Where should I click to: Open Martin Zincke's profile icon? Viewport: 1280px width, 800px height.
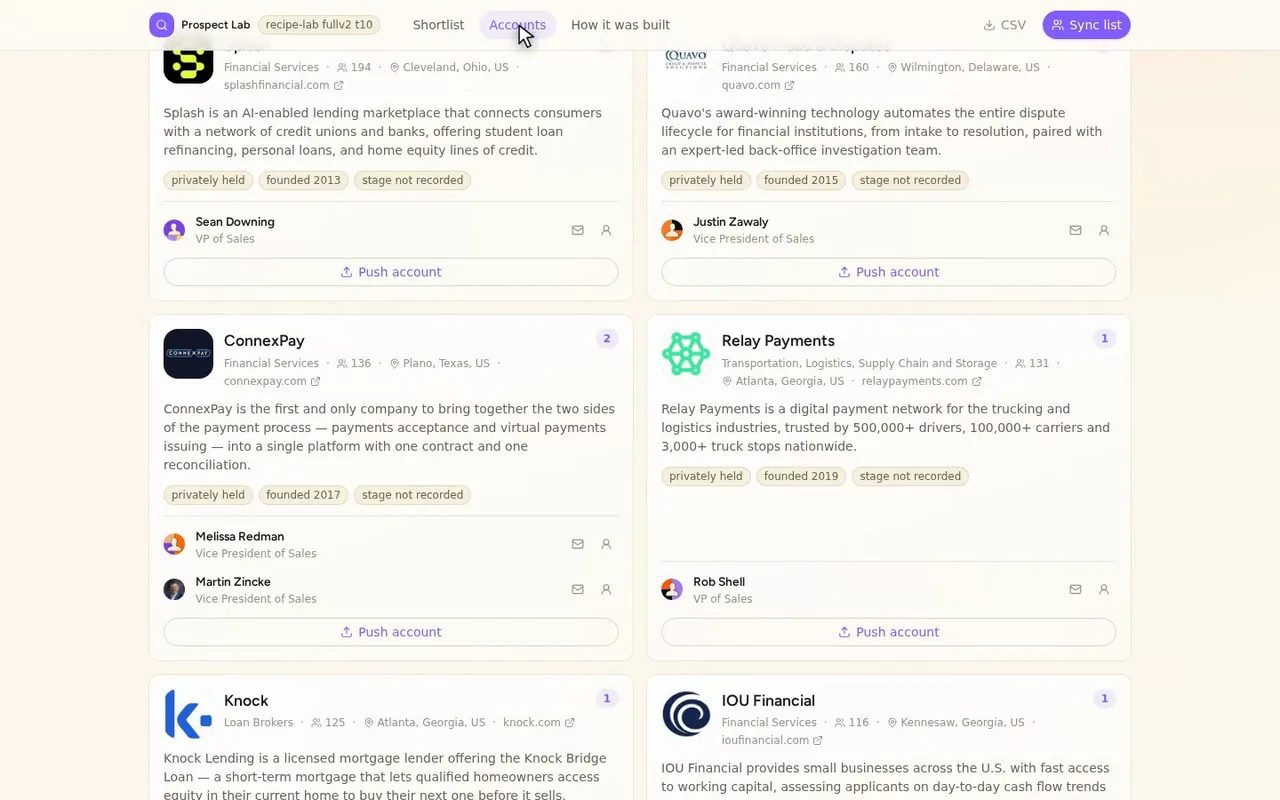(606, 589)
